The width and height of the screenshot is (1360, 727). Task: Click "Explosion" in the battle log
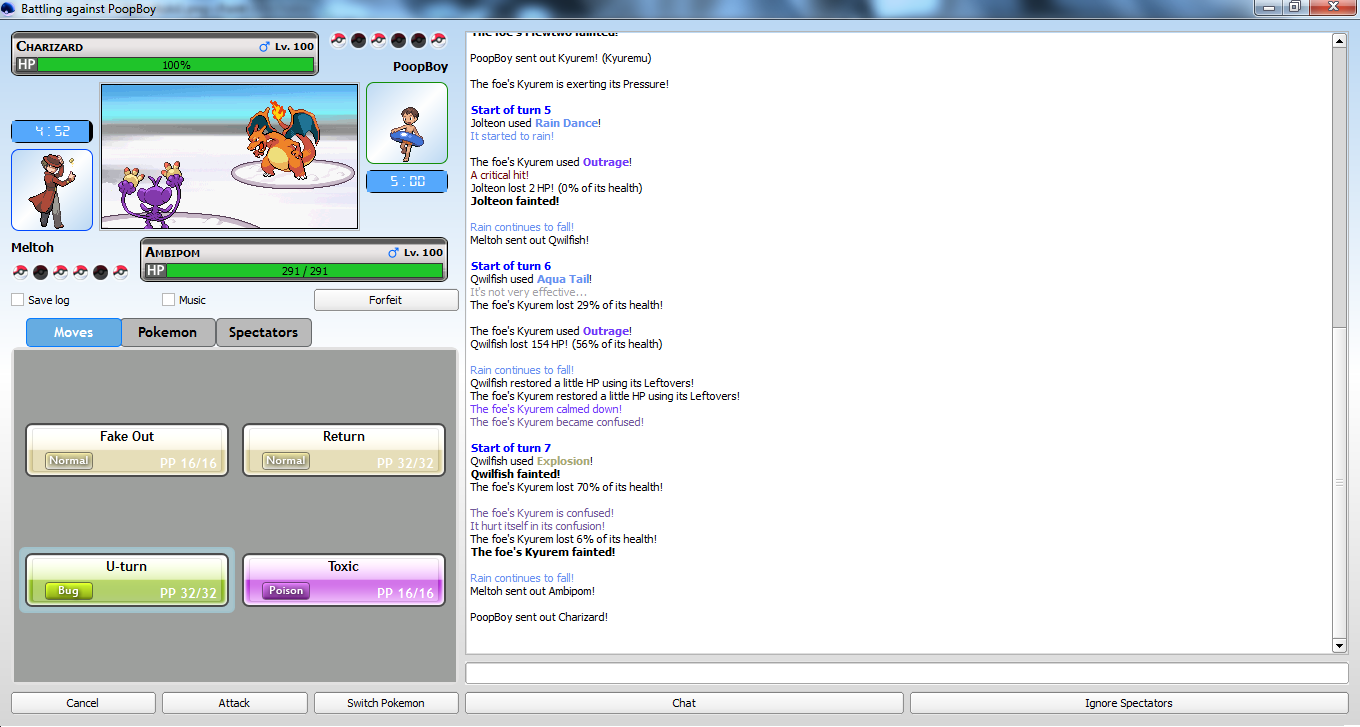(x=563, y=461)
